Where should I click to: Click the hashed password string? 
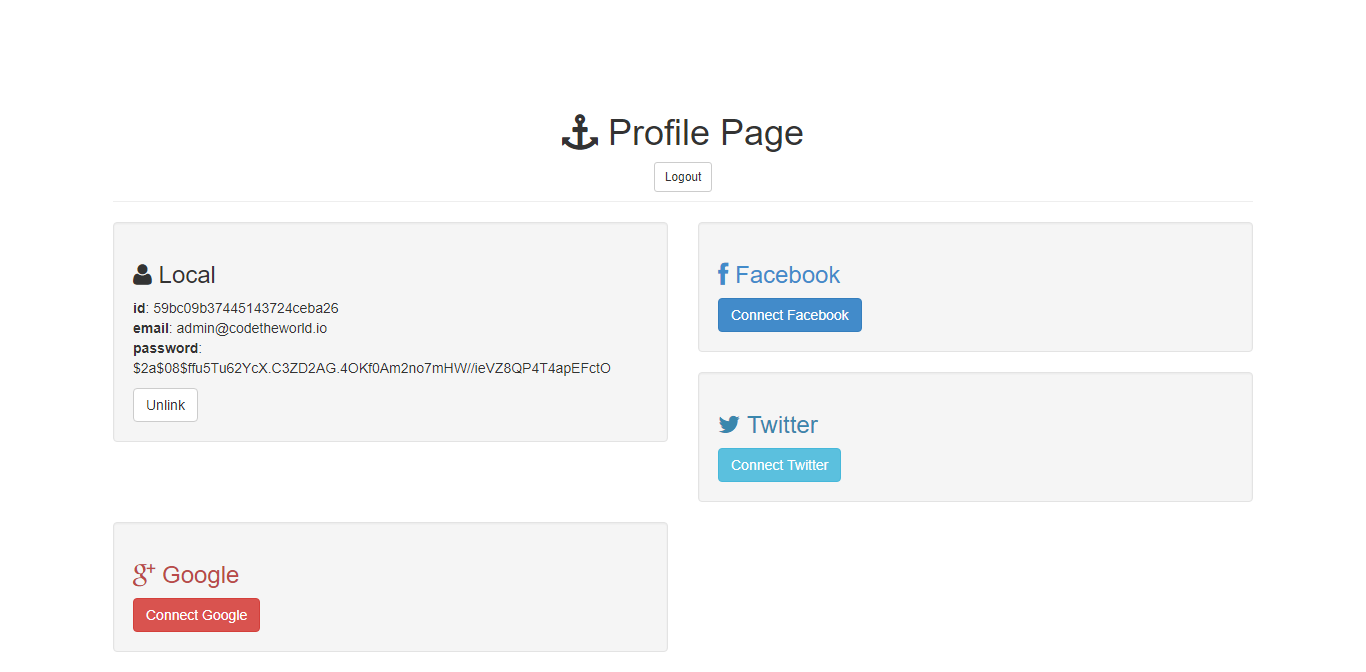pos(372,368)
